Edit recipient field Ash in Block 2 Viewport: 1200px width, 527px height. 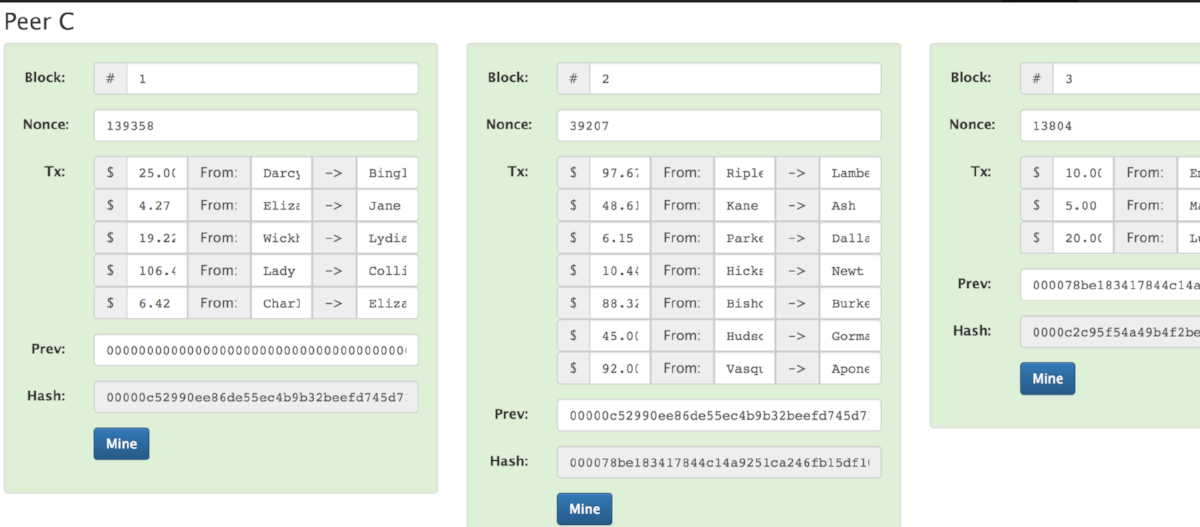850,205
